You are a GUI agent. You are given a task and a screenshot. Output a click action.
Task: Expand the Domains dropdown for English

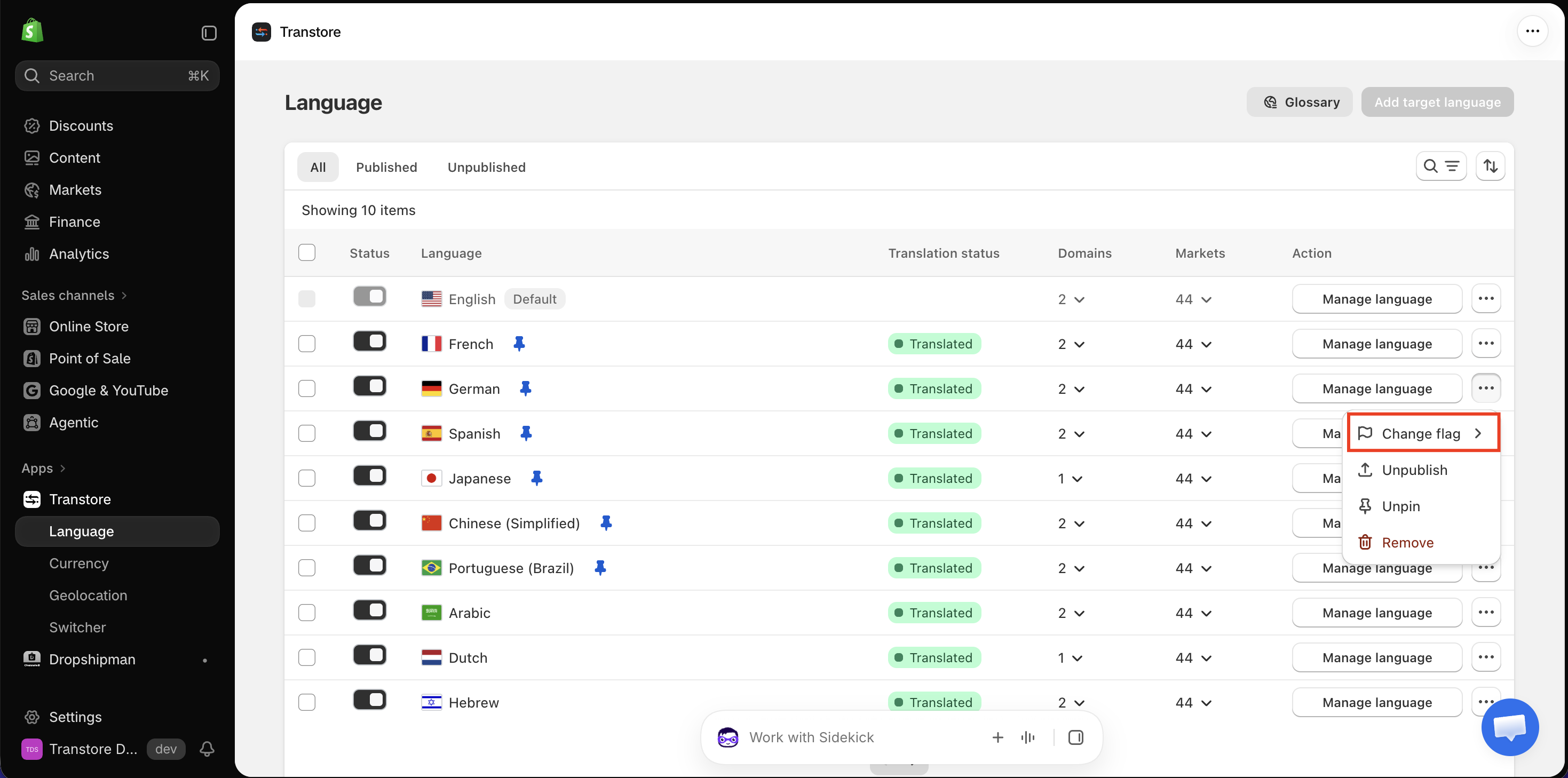point(1071,299)
